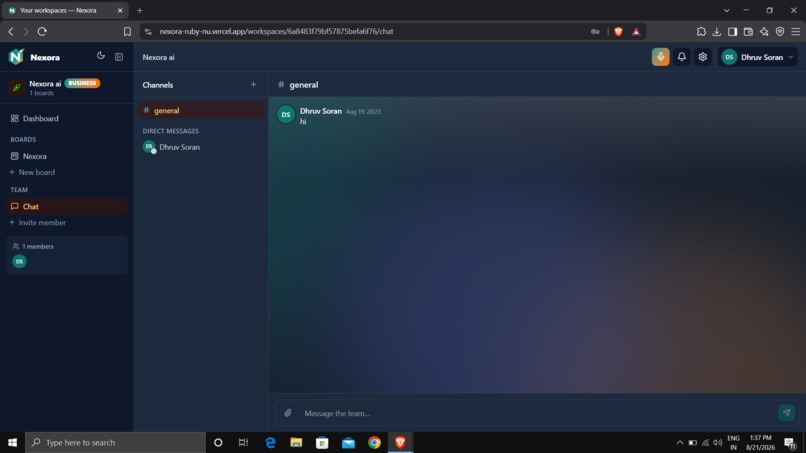This screenshot has width=806, height=453.
Task: Bookmark this page
Action: [127, 31]
